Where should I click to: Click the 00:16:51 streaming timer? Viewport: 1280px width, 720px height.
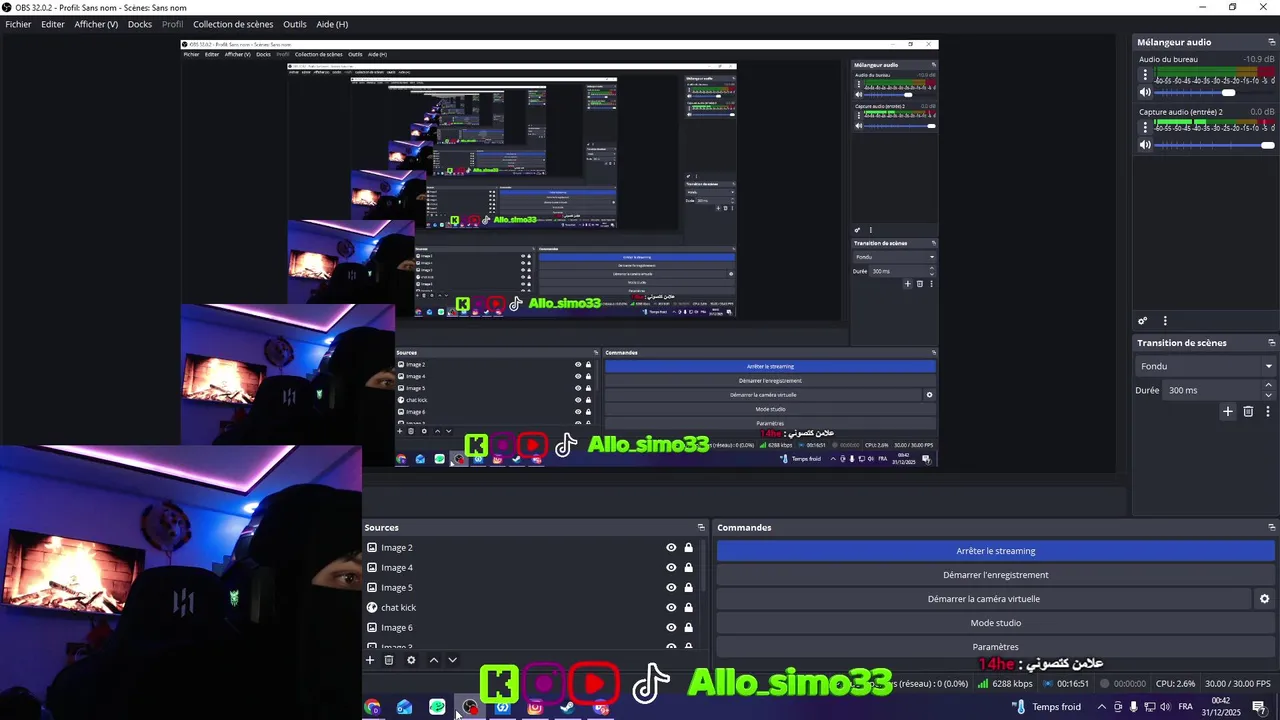1066,684
